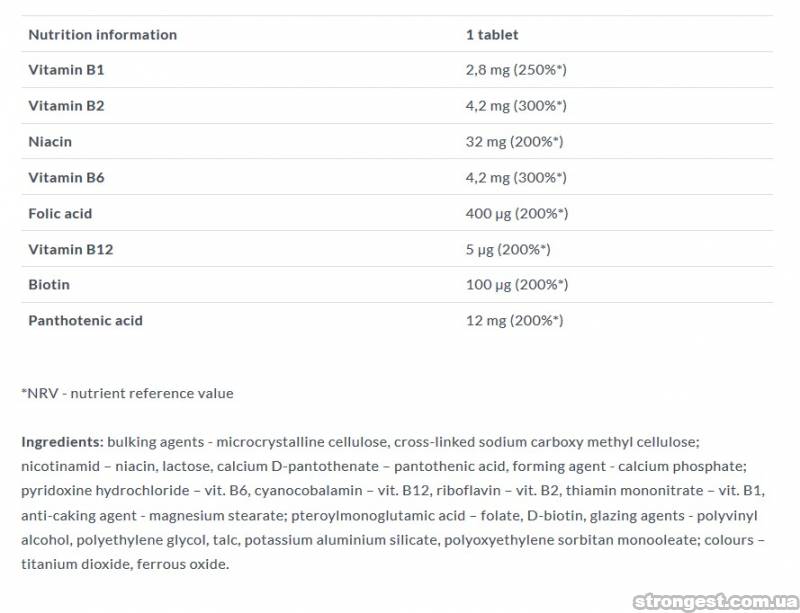Select the Vitamin B1 row label
800x613 pixels.
[x=66, y=70]
